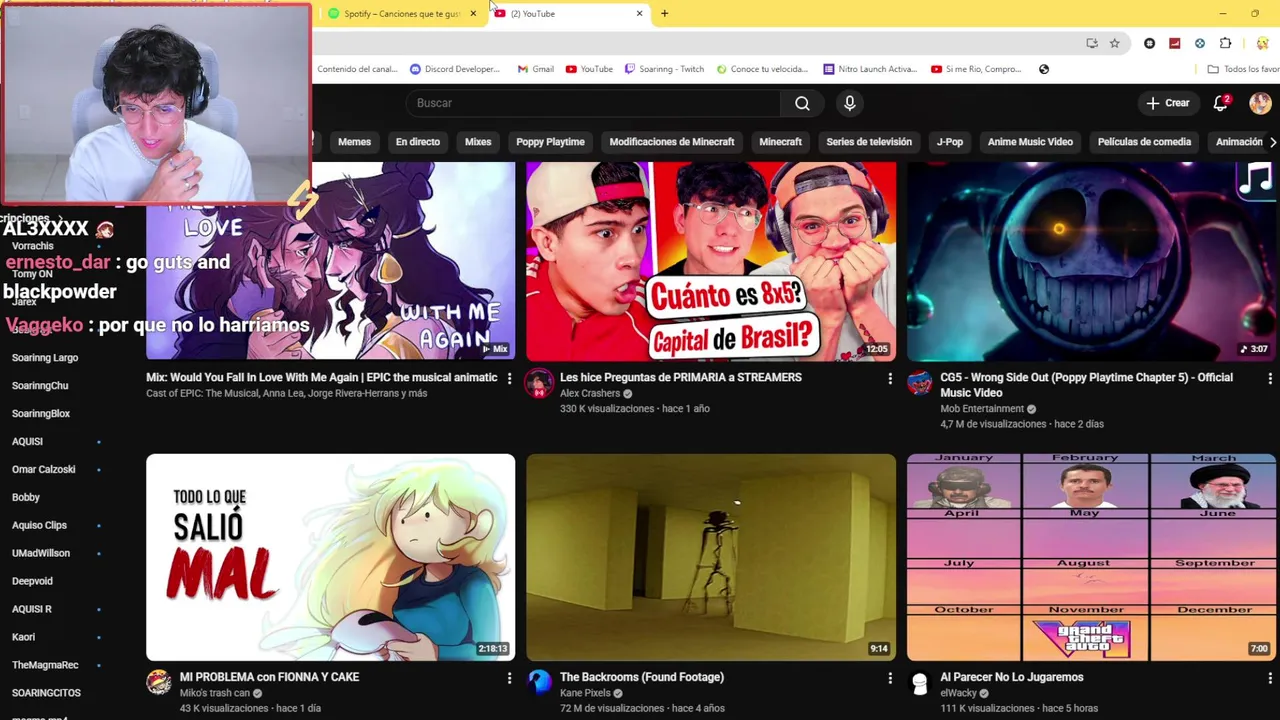Screen dimensions: 1280x720
Task: Open the YouTube bookmark in bookmarks bar
Action: pos(589,69)
